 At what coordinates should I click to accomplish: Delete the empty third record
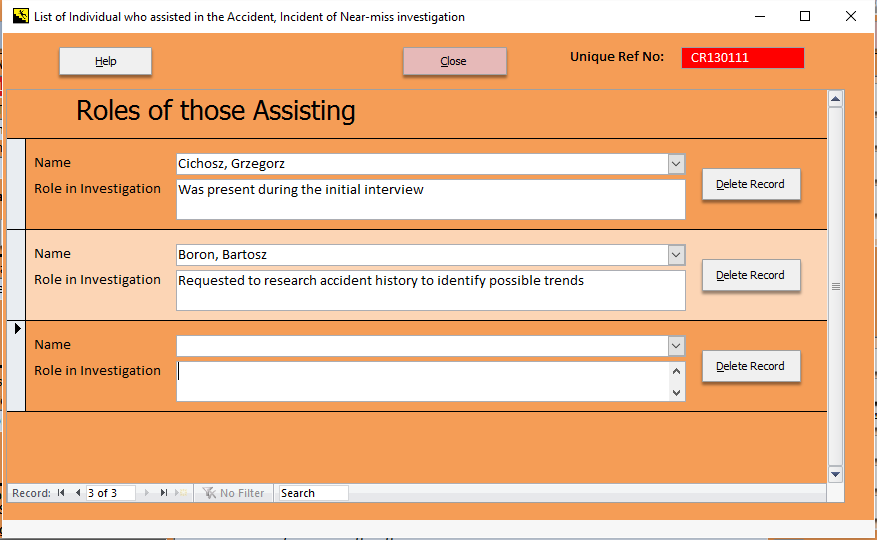tap(751, 366)
